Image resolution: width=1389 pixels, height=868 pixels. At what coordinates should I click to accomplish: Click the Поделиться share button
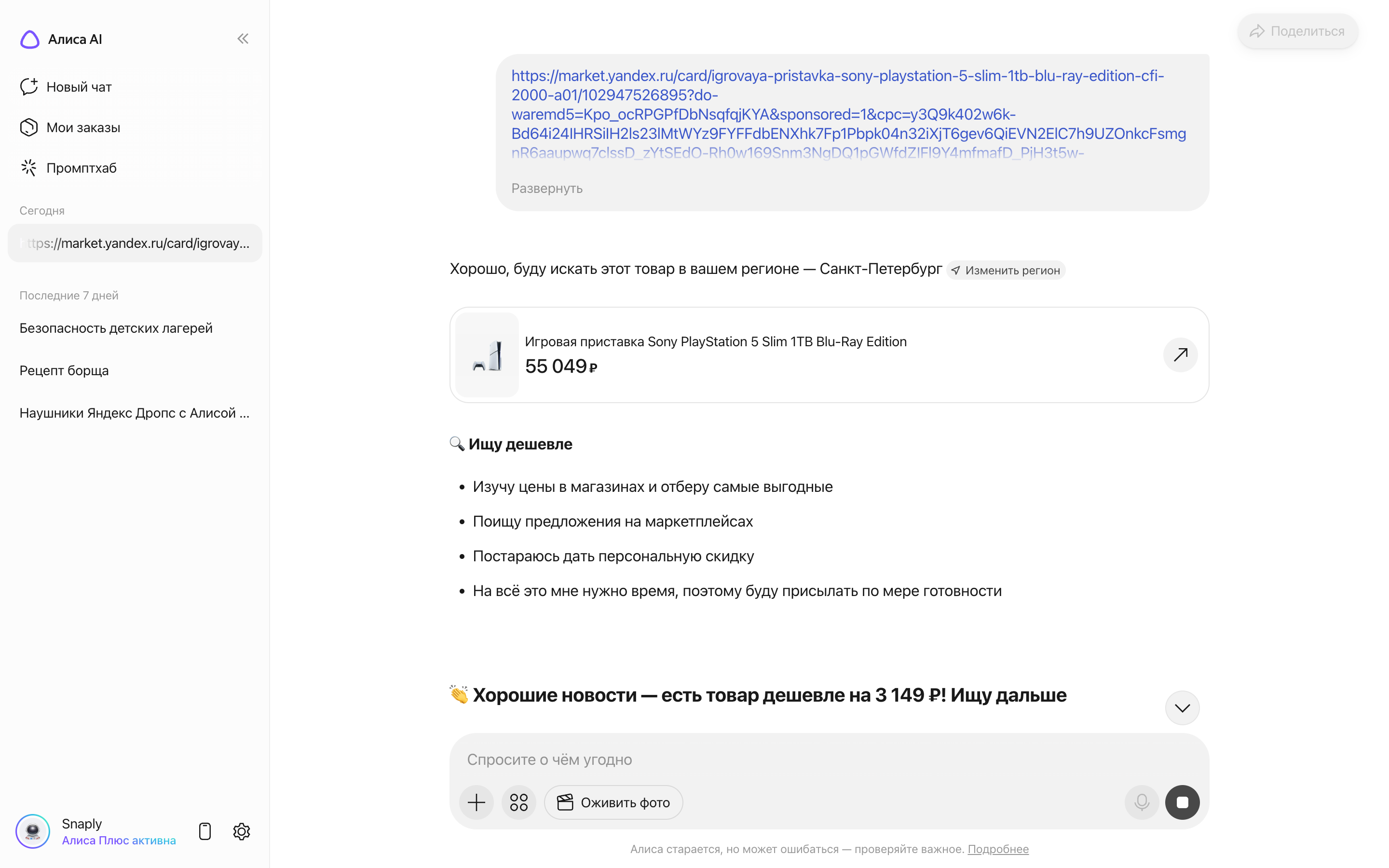click(x=1297, y=31)
